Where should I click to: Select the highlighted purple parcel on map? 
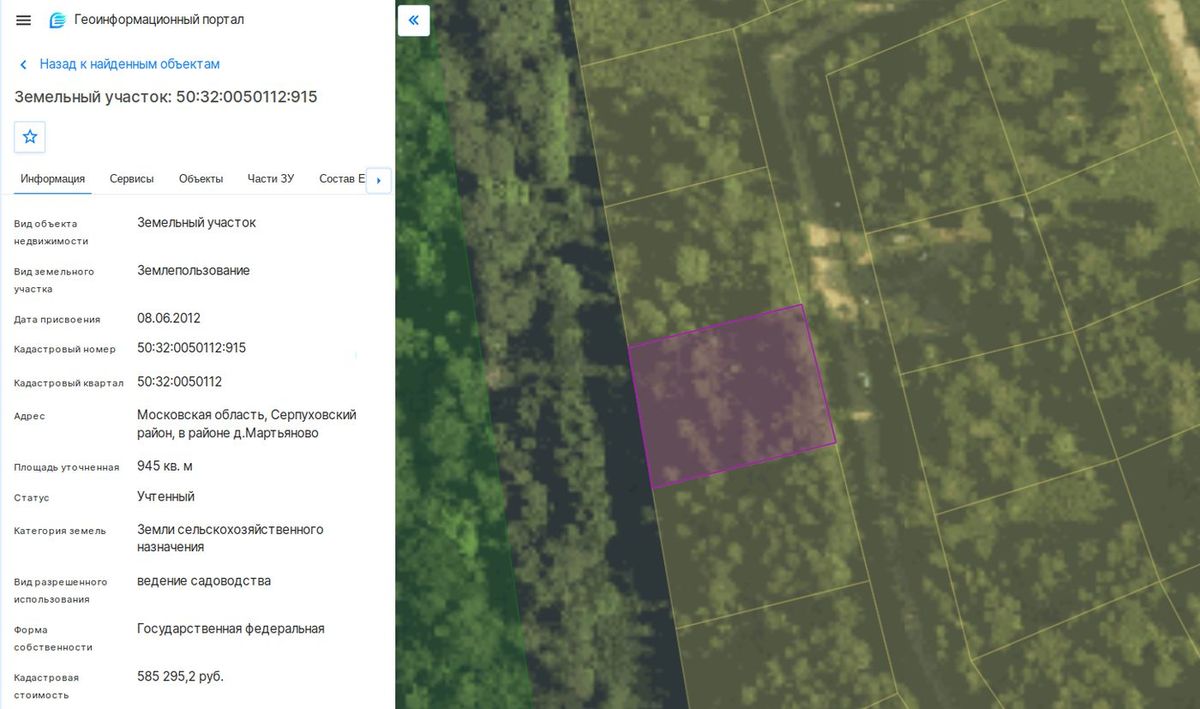point(732,397)
